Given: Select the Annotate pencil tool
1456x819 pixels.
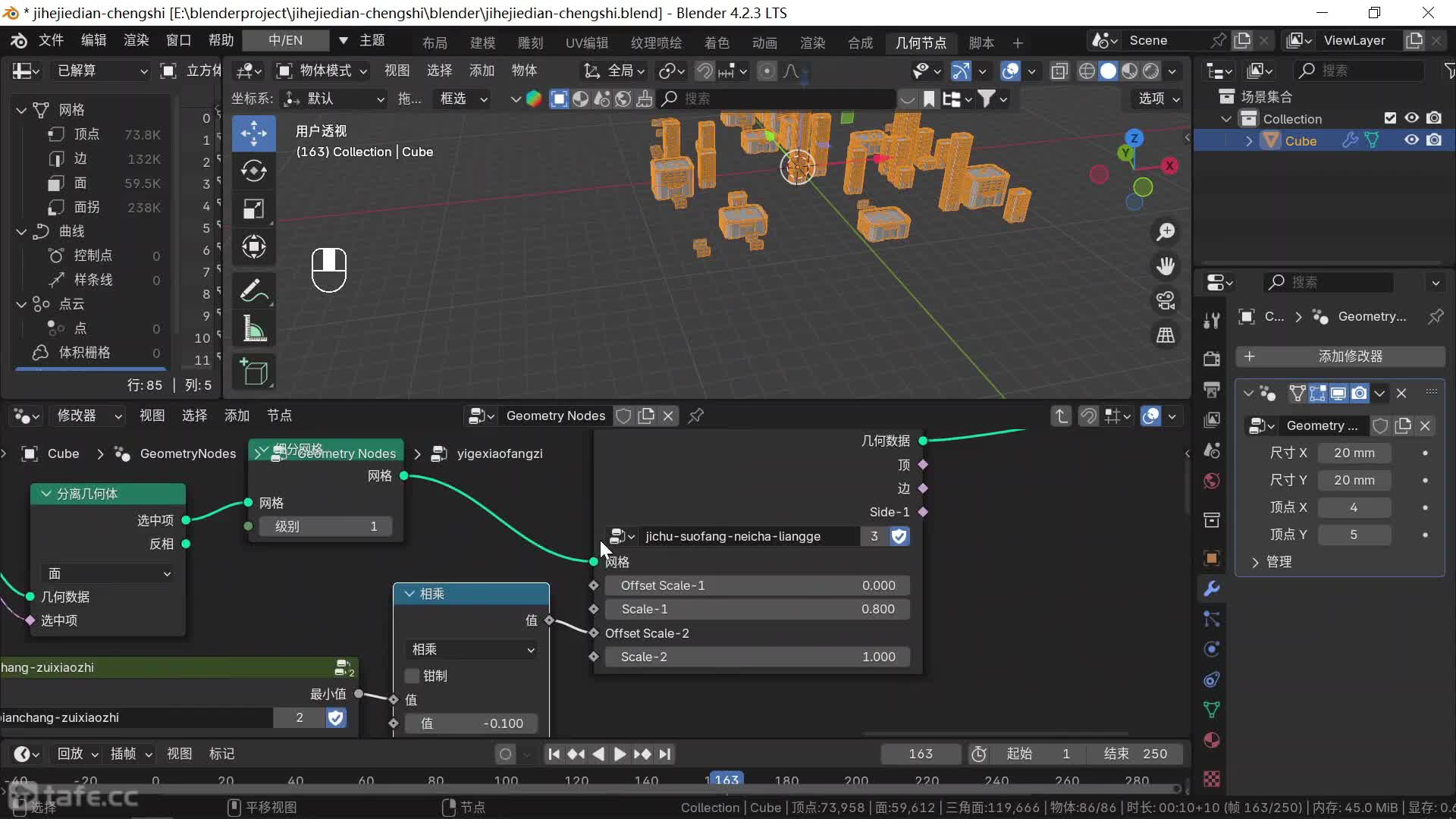Looking at the screenshot, I should pos(253,291).
